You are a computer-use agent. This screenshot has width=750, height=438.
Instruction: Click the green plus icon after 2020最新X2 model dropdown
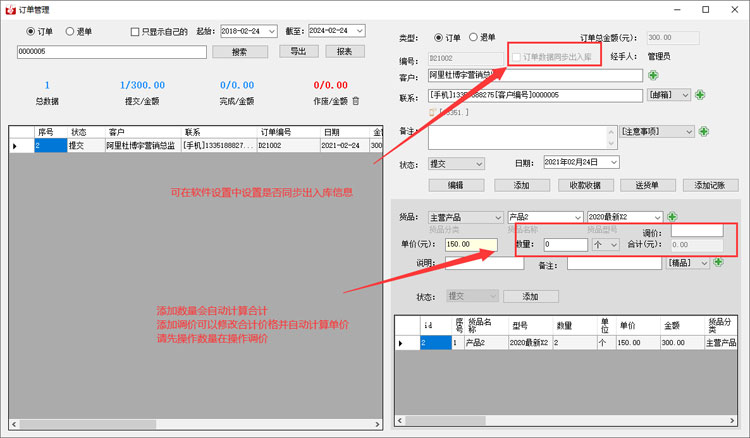[x=672, y=217]
